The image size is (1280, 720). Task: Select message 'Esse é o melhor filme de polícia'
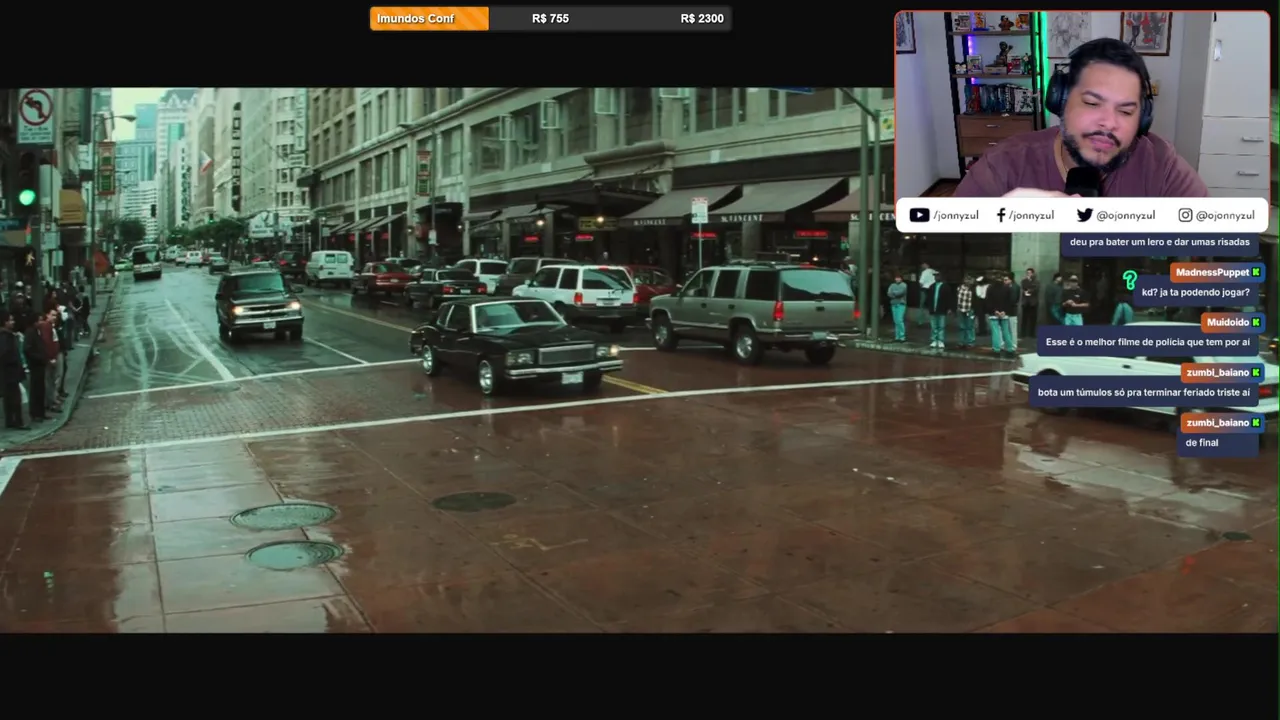pos(1147,342)
